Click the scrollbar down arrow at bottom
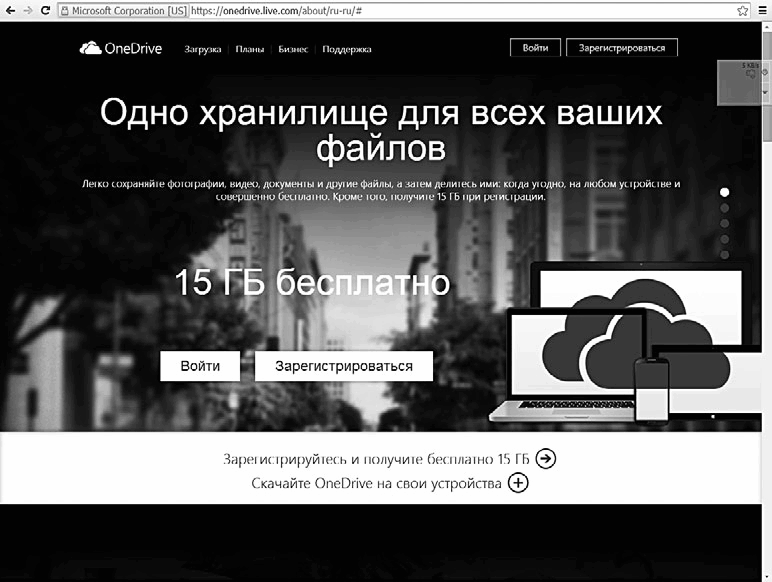The image size is (772, 582). (x=768, y=576)
